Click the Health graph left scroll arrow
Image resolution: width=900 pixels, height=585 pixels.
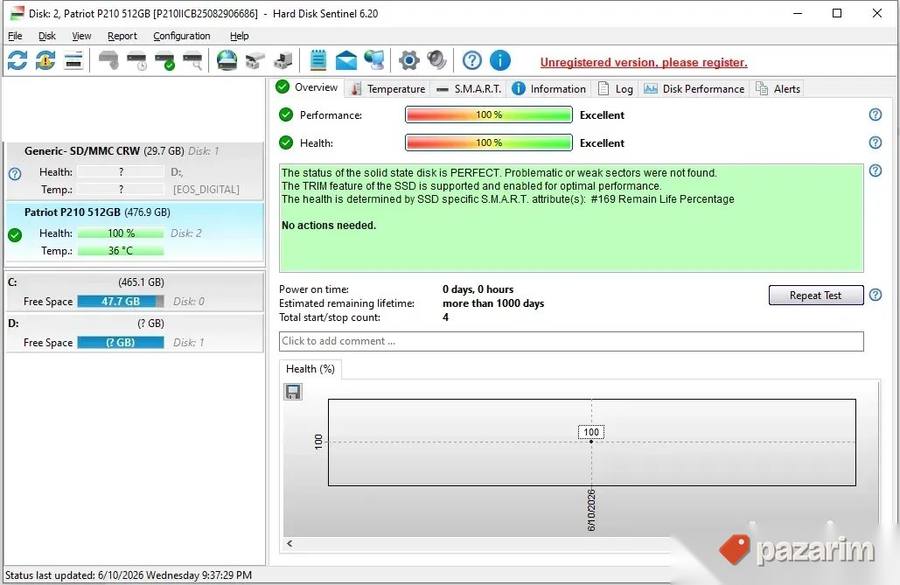(x=290, y=543)
